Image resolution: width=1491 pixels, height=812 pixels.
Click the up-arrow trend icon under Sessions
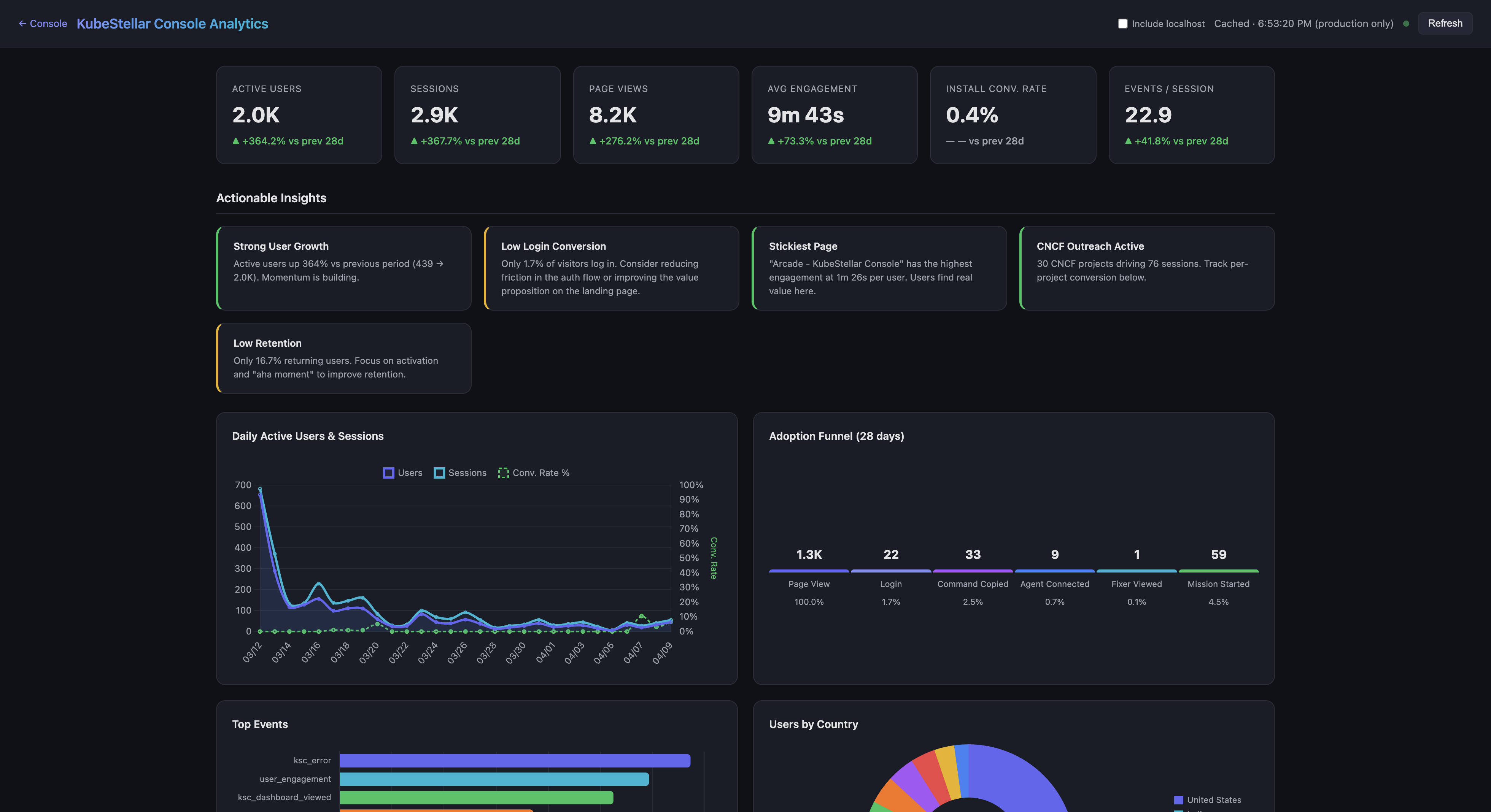(415, 141)
